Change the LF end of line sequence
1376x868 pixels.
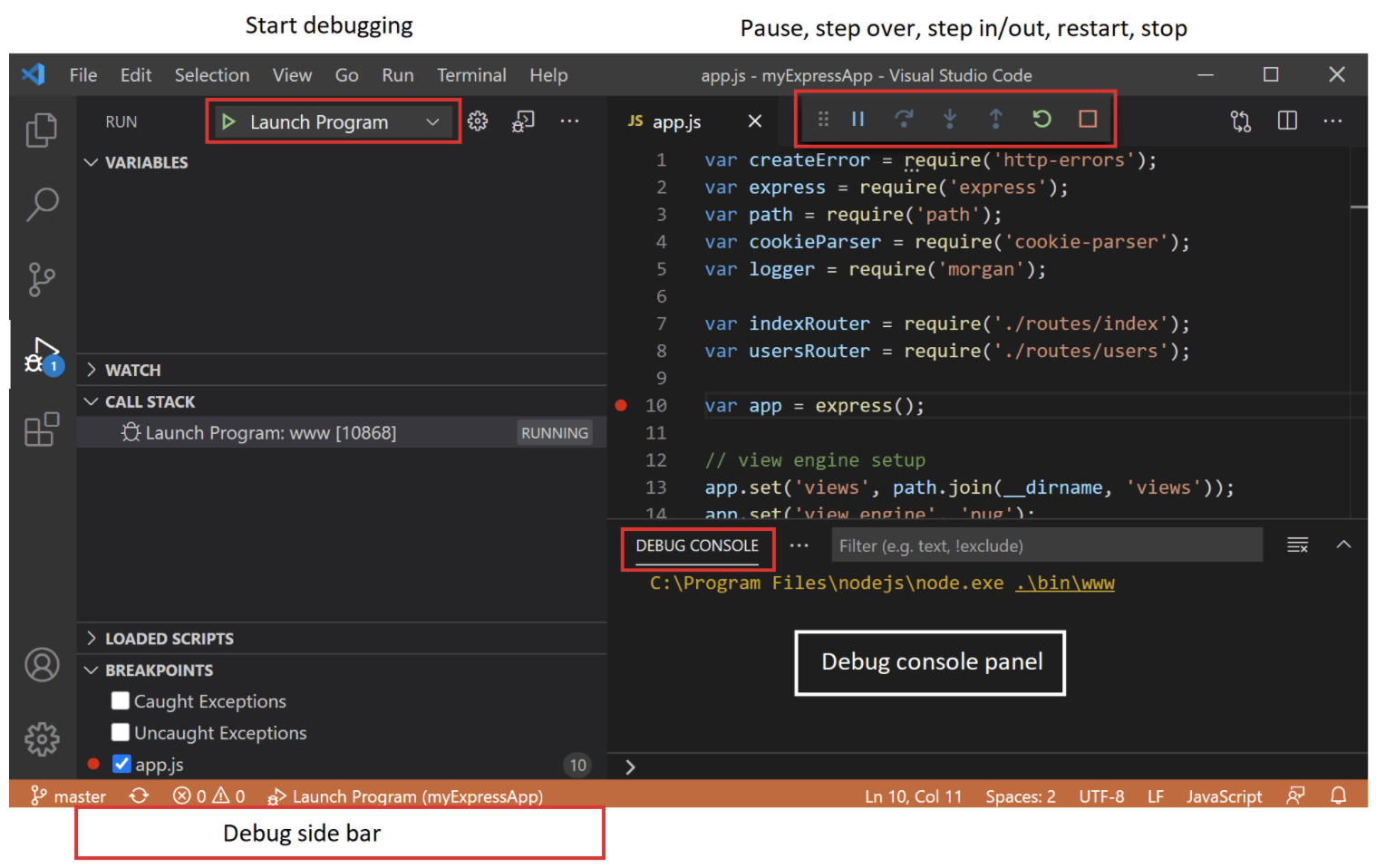[x=1156, y=796]
